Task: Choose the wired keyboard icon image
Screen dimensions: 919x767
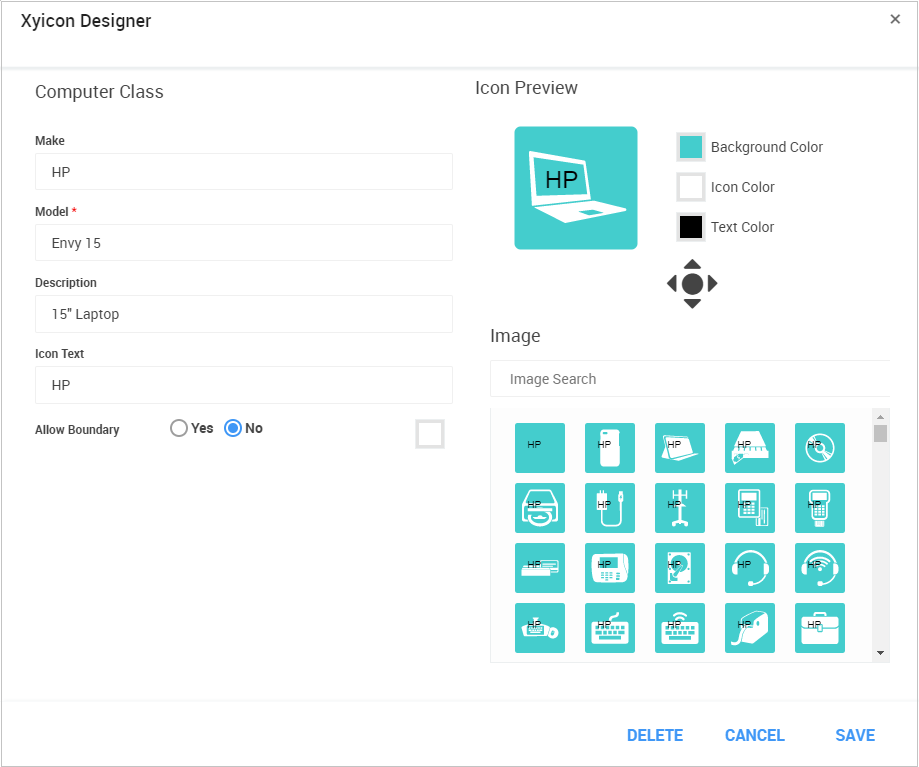Action: click(610, 628)
